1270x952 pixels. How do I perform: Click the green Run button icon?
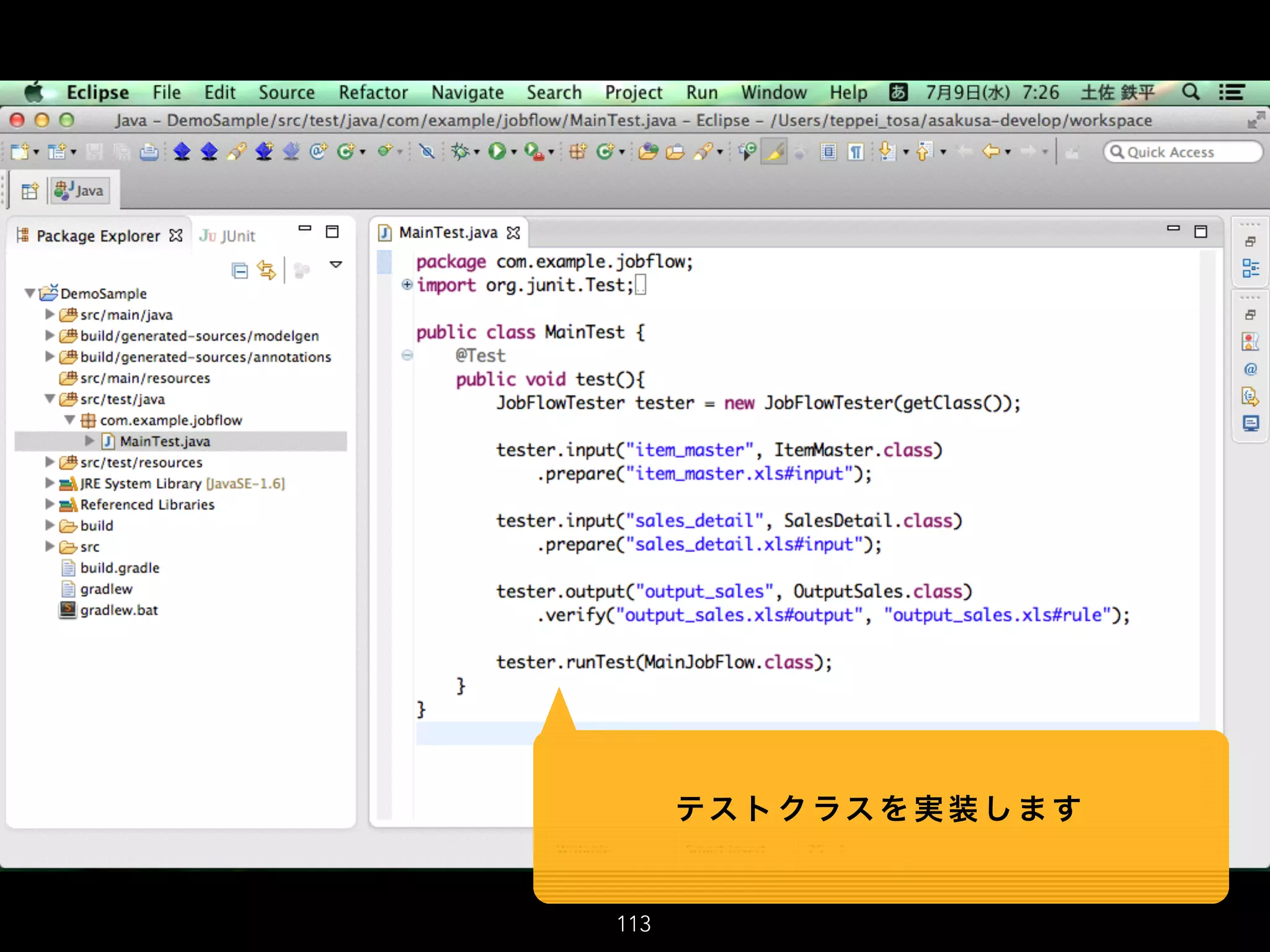(x=497, y=151)
